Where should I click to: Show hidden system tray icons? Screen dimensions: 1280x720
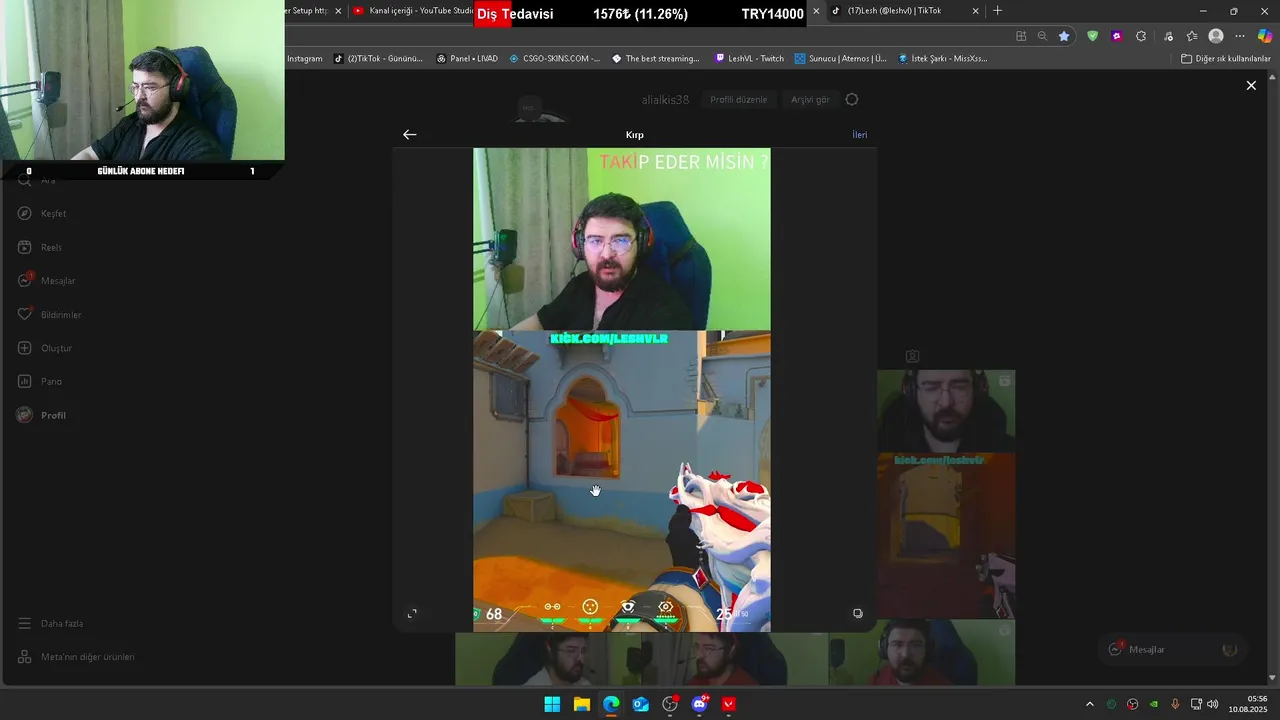coord(1090,704)
